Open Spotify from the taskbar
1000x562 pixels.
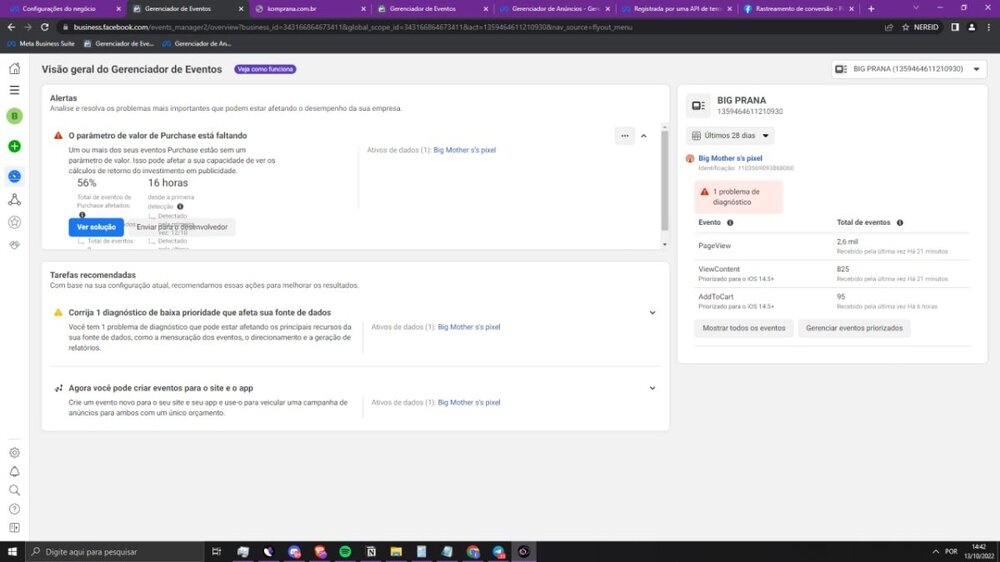click(x=345, y=551)
